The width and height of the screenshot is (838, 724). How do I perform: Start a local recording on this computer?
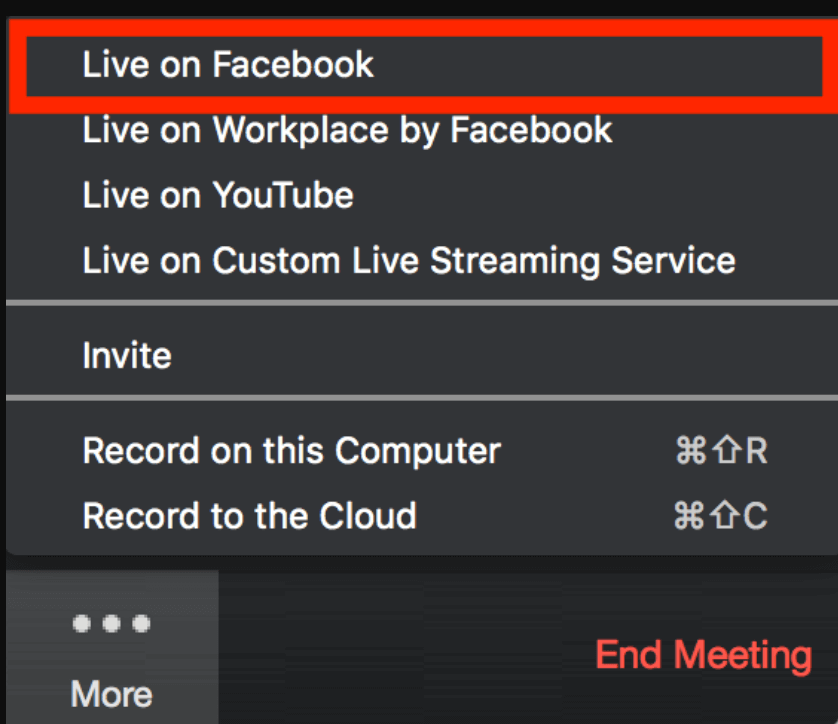coord(290,451)
